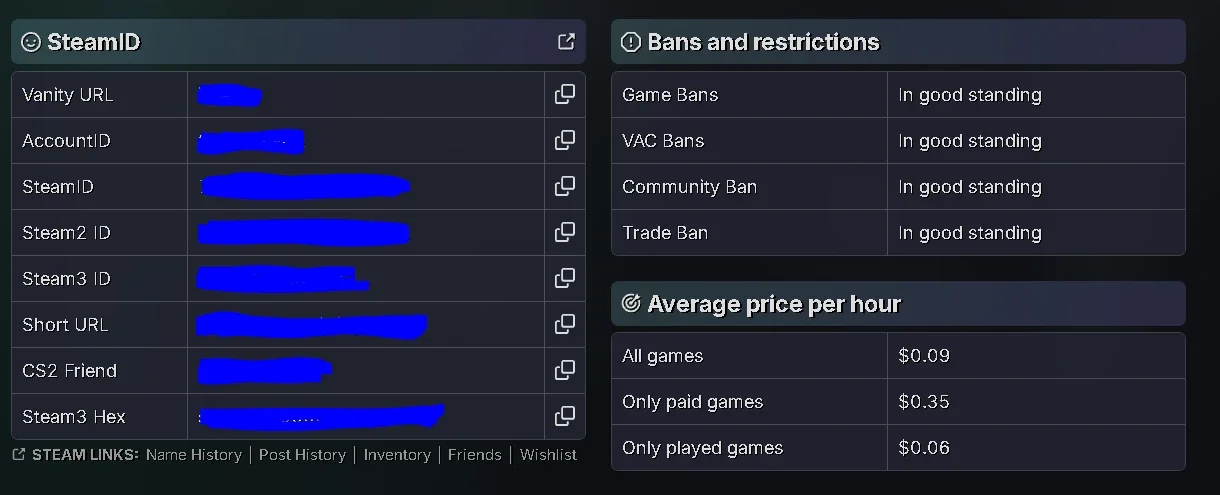Screen dimensions: 1220x495
Task: Open the Post History link
Action: [302, 454]
